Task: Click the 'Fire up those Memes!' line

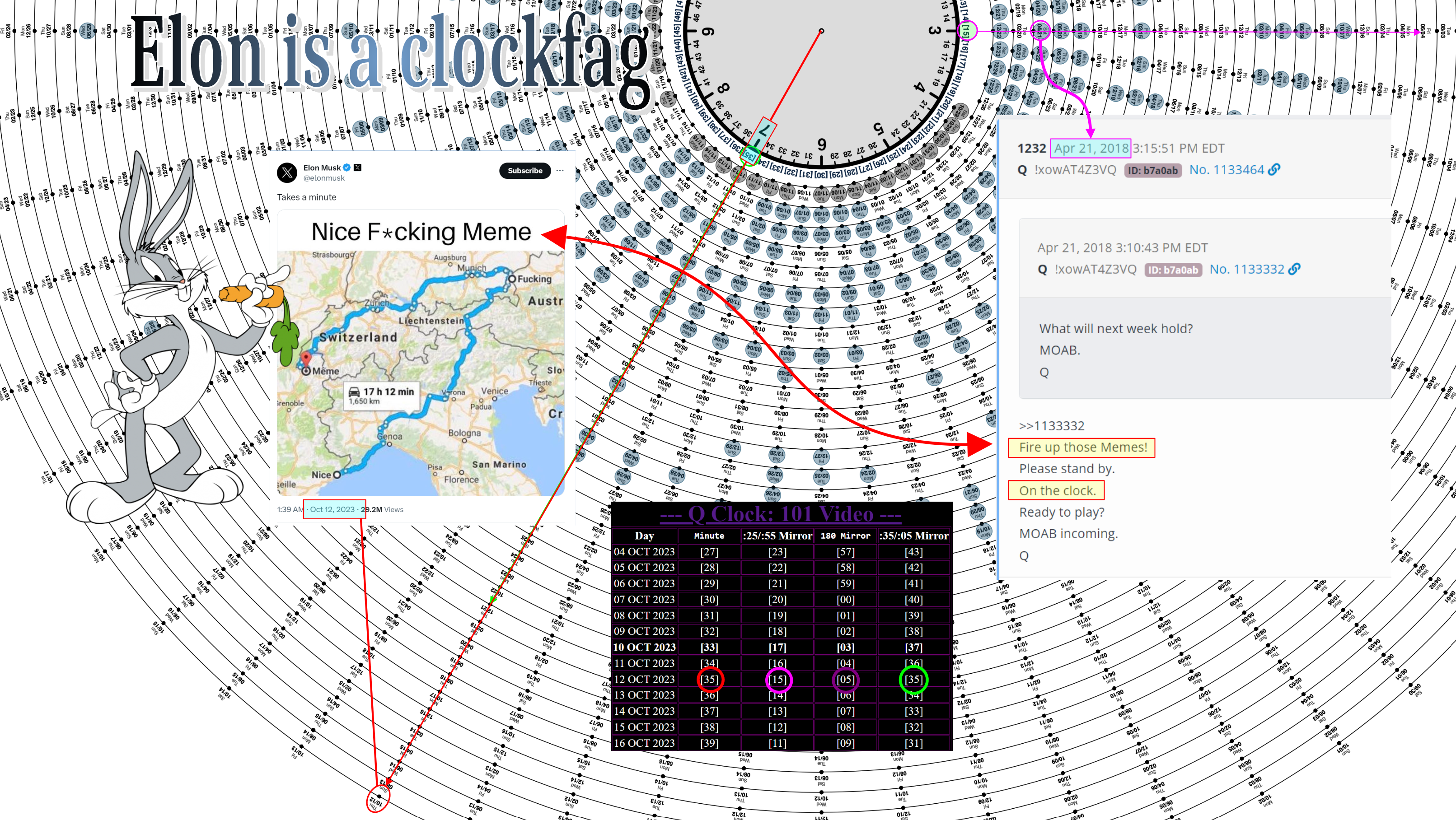Action: coord(1083,447)
